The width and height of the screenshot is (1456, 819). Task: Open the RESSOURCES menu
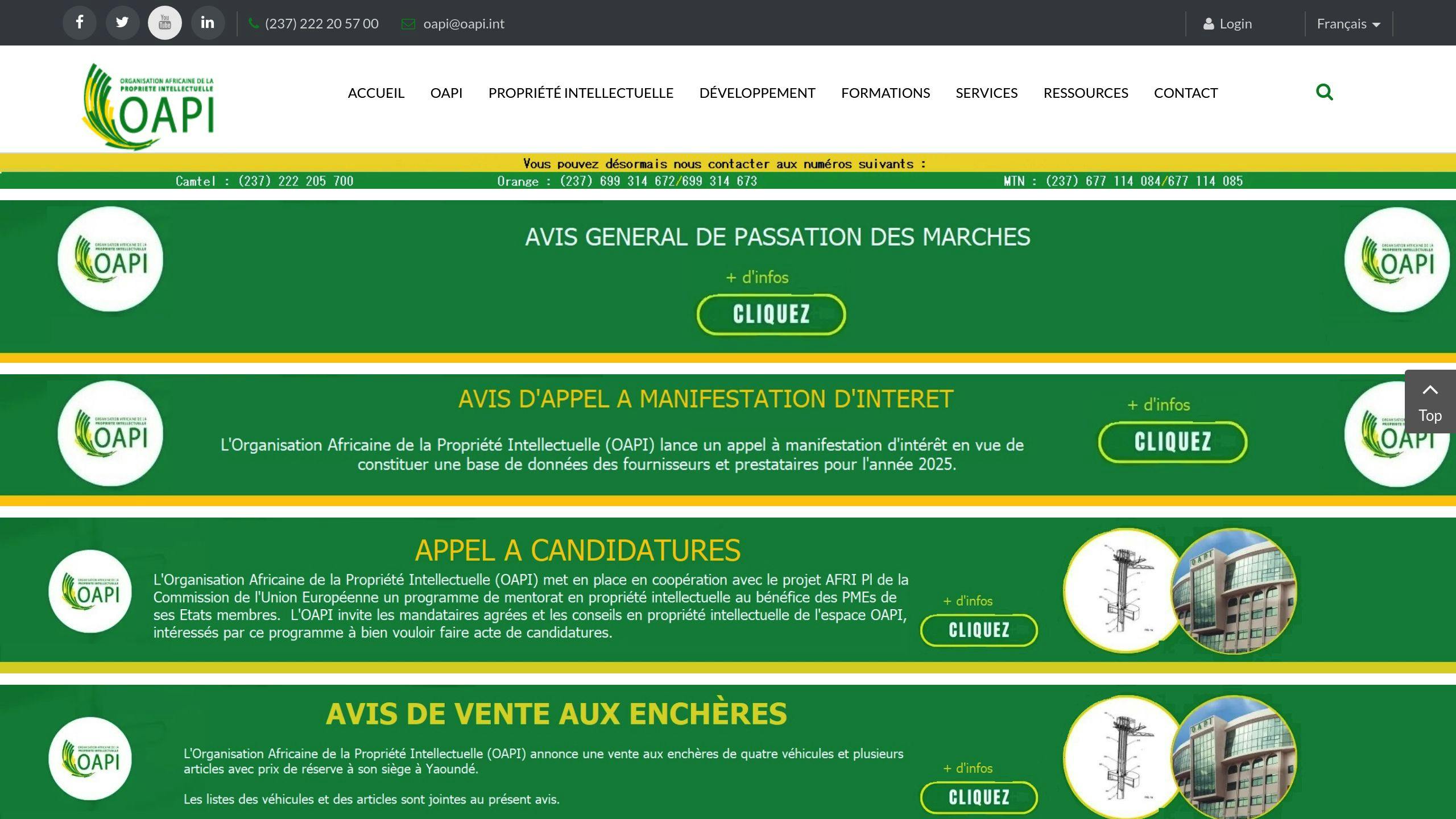point(1086,93)
